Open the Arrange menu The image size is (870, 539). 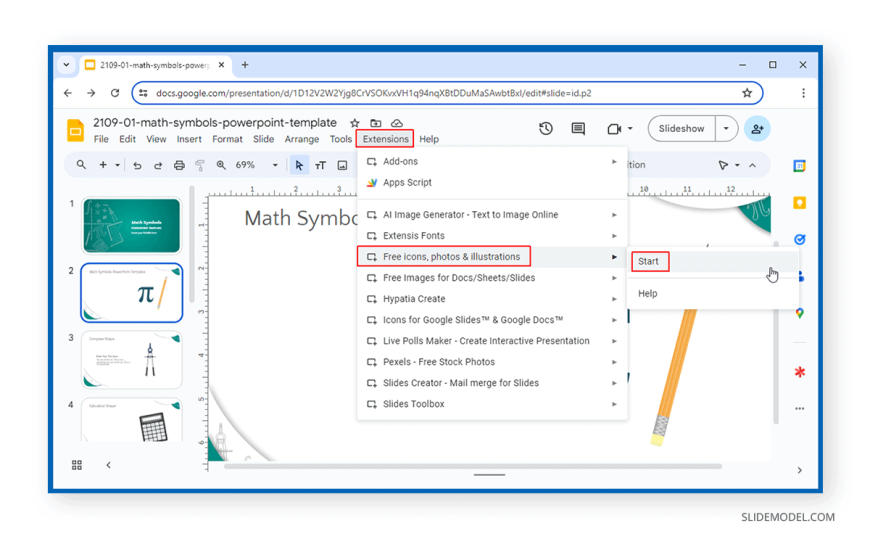302,139
